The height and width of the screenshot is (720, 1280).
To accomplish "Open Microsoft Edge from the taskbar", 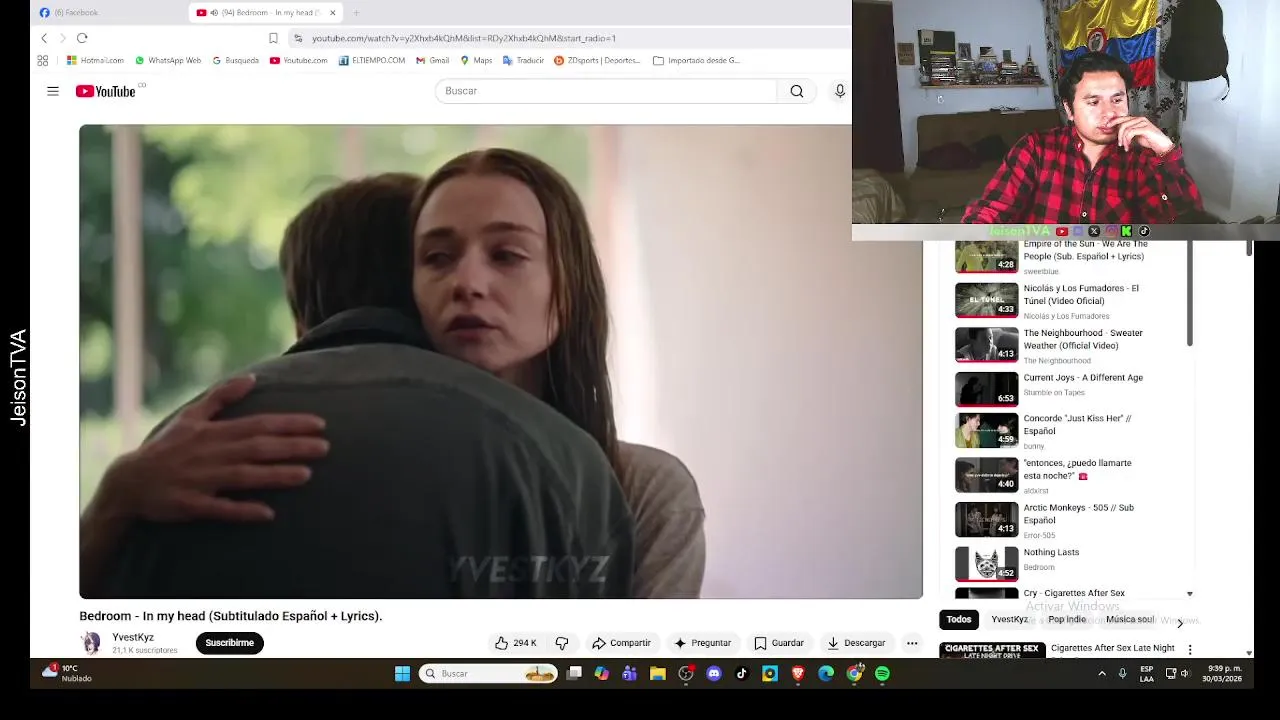I will pos(826,674).
